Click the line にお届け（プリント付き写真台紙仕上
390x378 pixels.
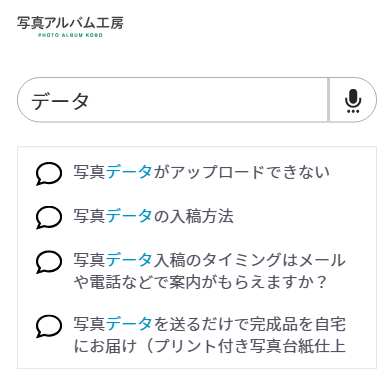209,346
